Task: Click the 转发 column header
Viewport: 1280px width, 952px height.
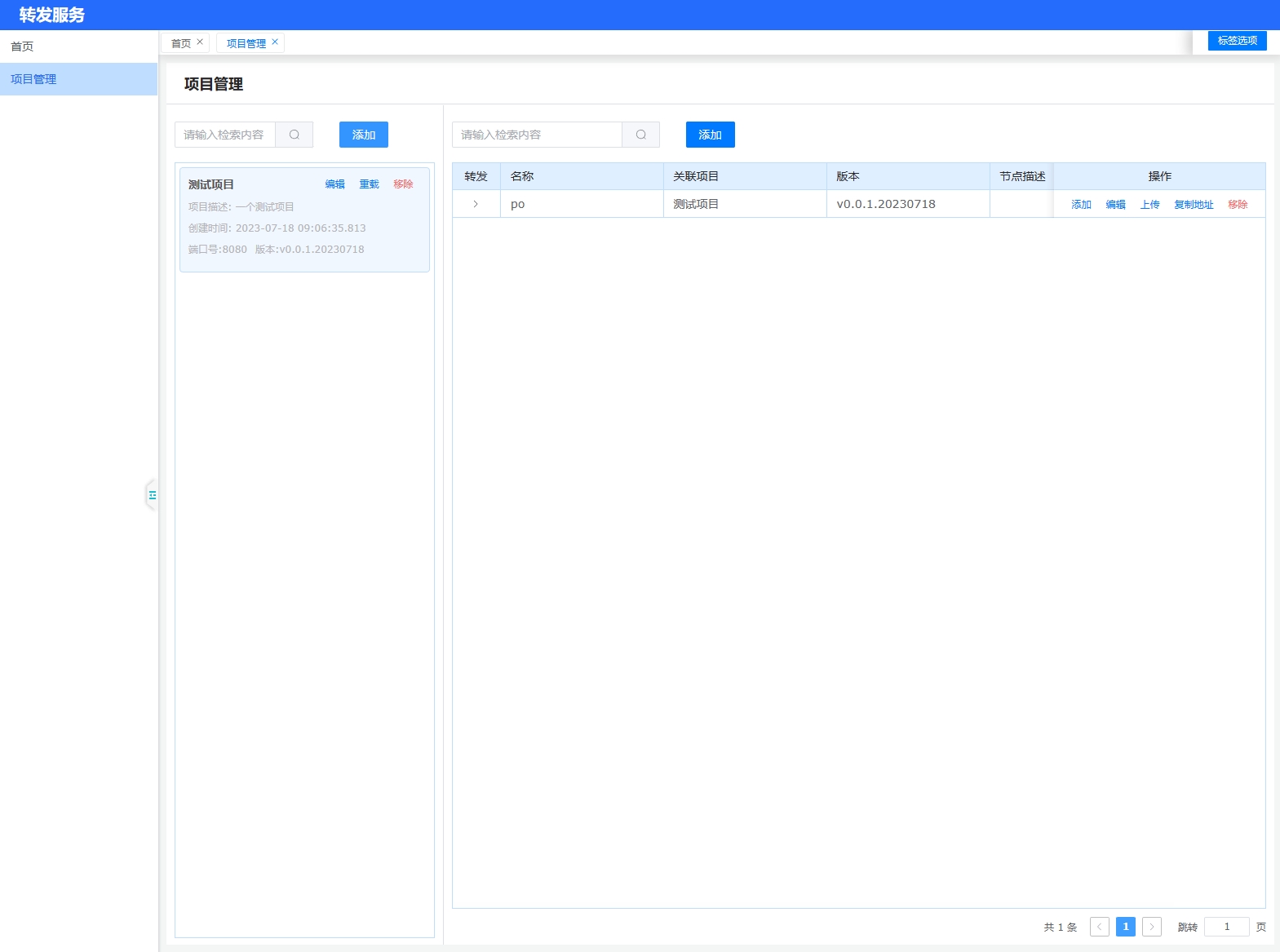Action: click(x=476, y=176)
